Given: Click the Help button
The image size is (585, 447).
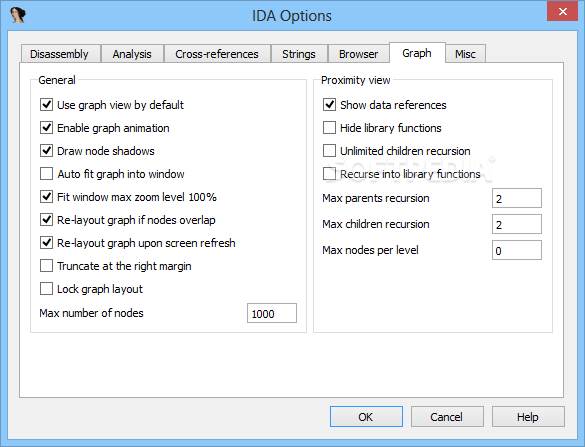Looking at the screenshot, I should tap(528, 417).
